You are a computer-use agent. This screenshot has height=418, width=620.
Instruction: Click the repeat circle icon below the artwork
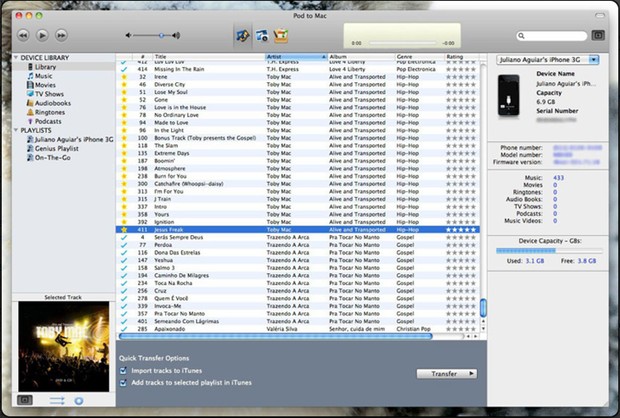click(79, 401)
